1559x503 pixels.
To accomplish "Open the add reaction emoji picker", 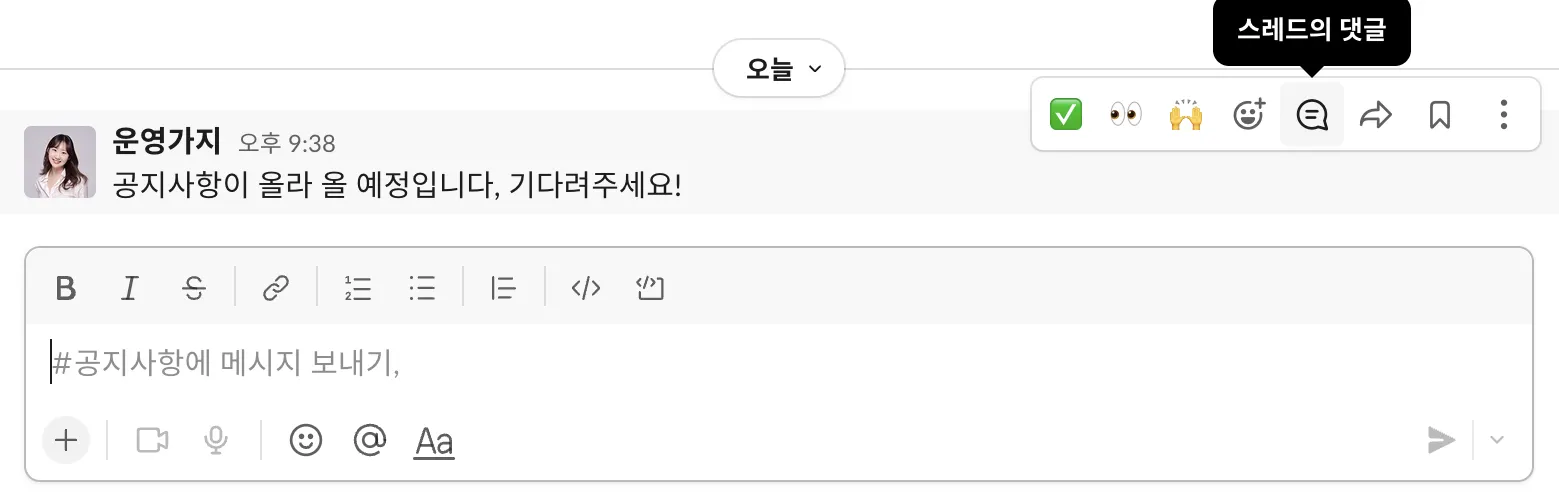I will [1249, 115].
